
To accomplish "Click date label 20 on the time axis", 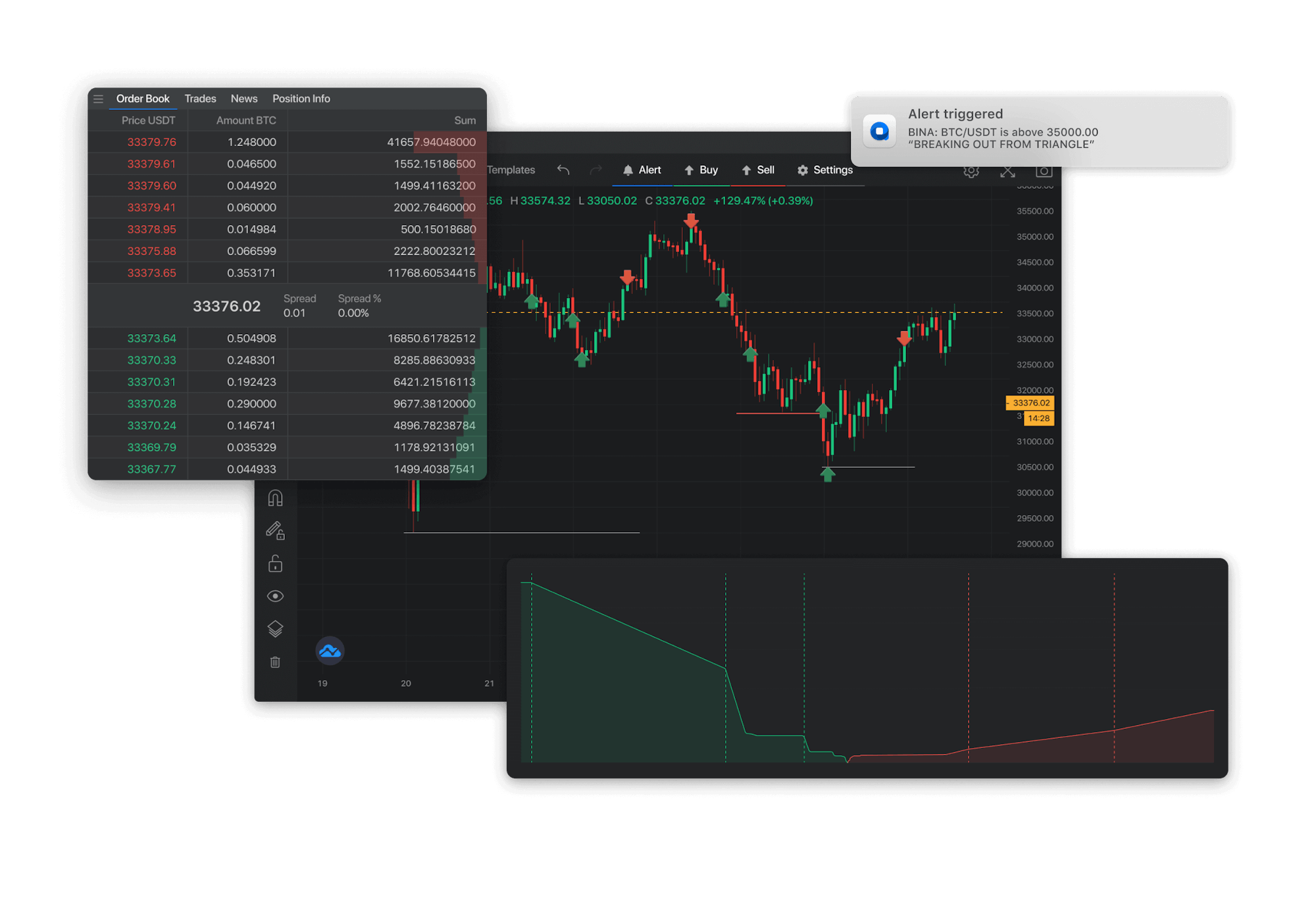I will point(406,684).
